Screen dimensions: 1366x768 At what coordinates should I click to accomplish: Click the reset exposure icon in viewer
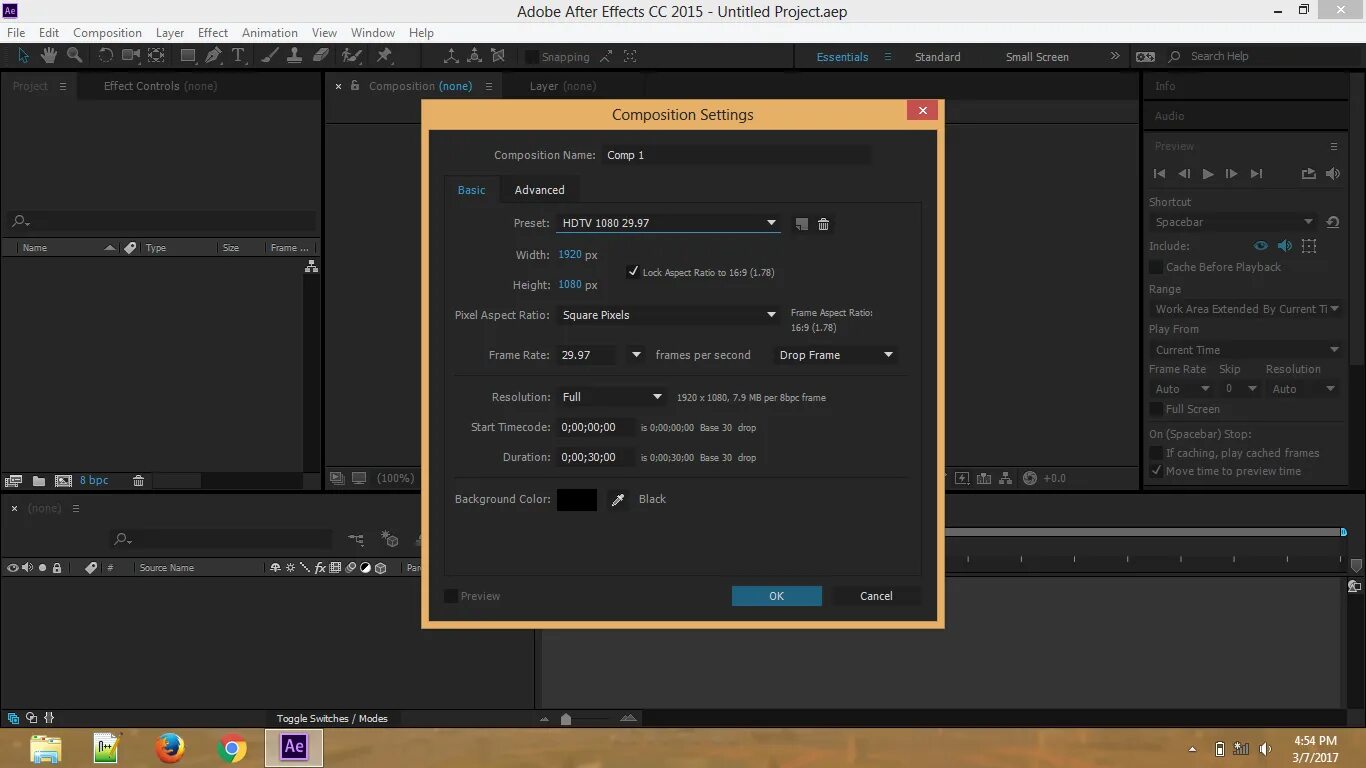(x=1030, y=478)
